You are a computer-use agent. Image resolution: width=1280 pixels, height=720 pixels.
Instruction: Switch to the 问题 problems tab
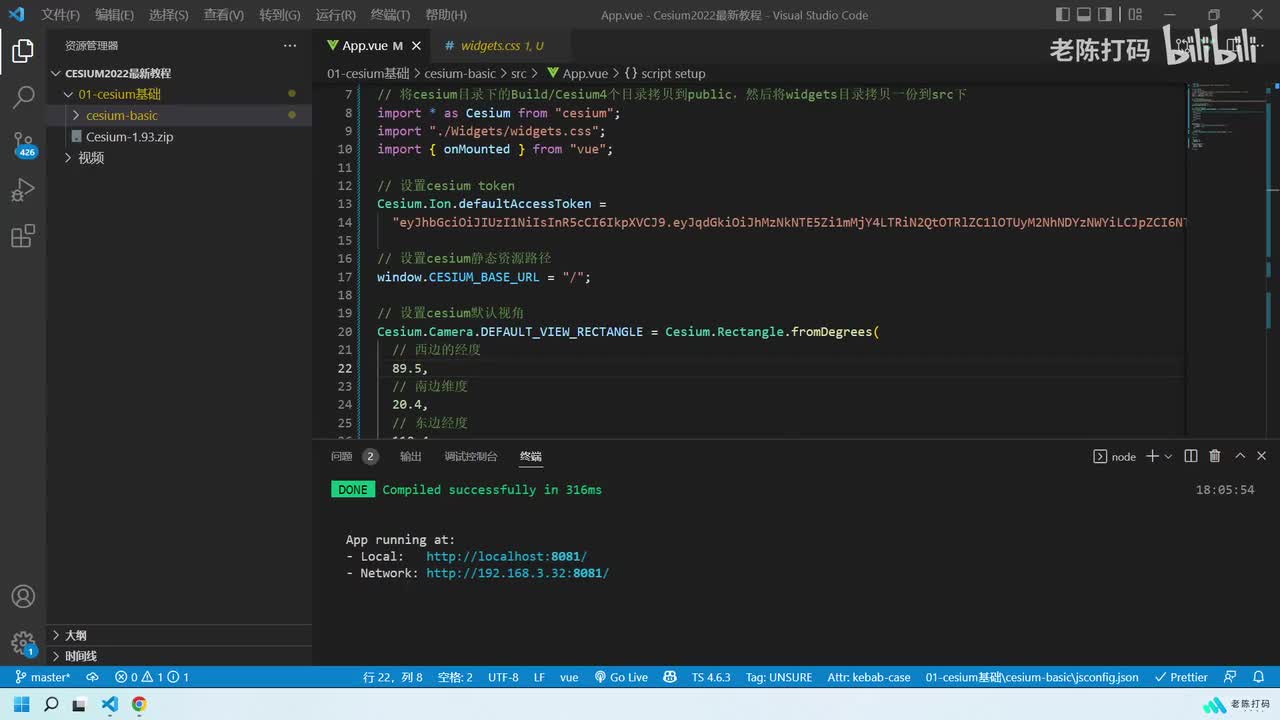pyautogui.click(x=342, y=456)
